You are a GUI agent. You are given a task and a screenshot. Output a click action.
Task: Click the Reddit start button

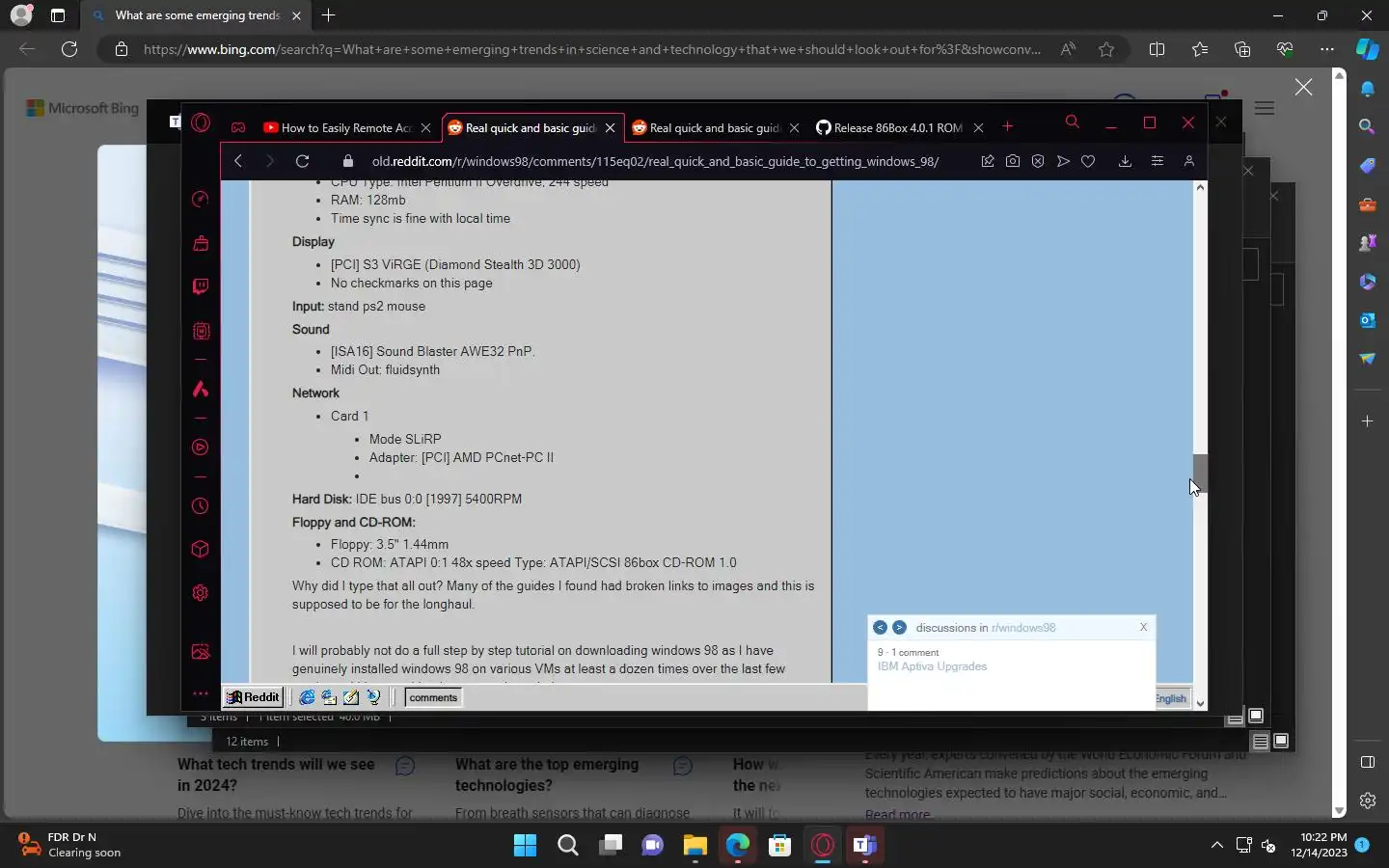(253, 697)
